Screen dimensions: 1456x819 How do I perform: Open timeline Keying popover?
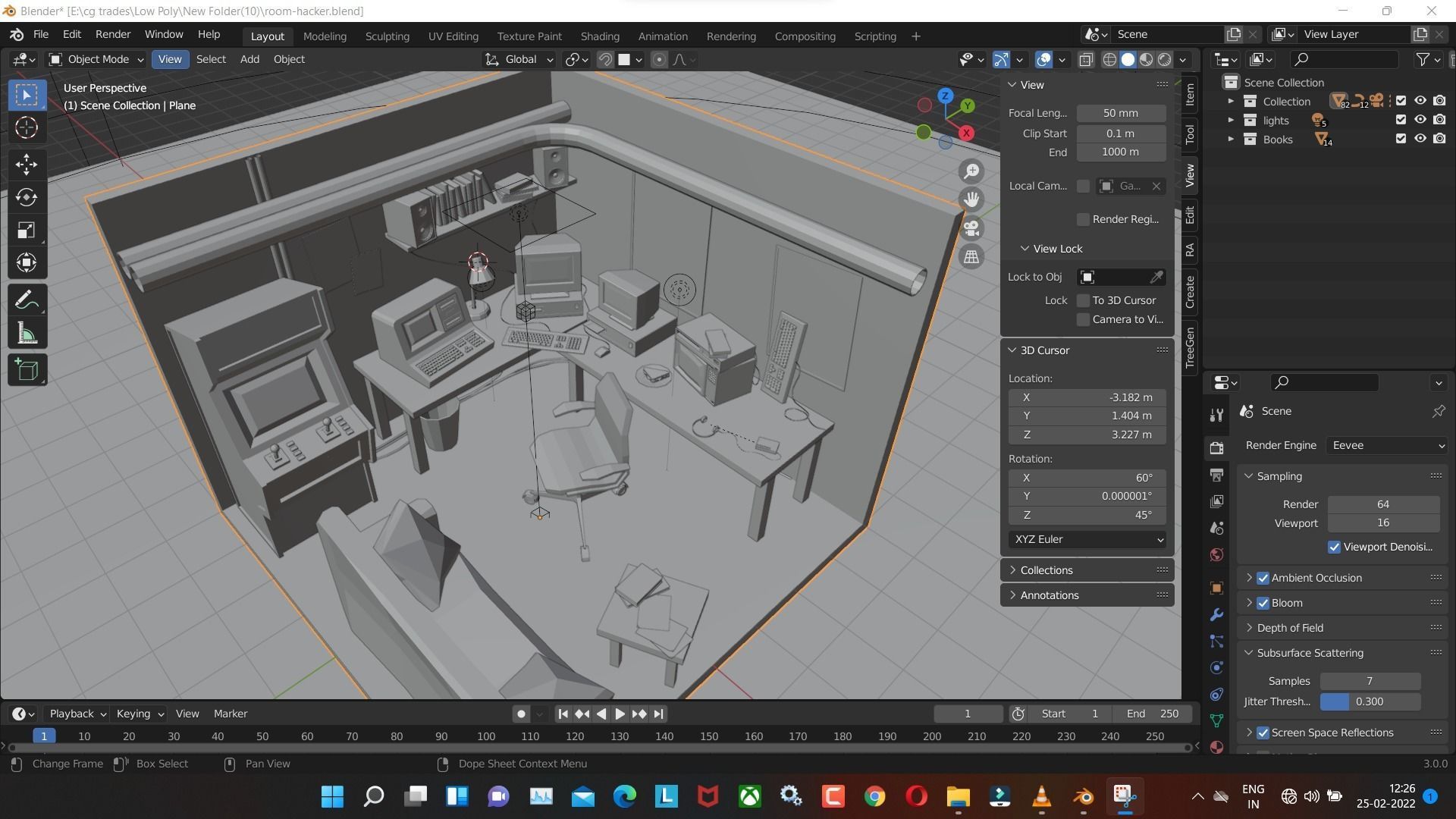(140, 714)
